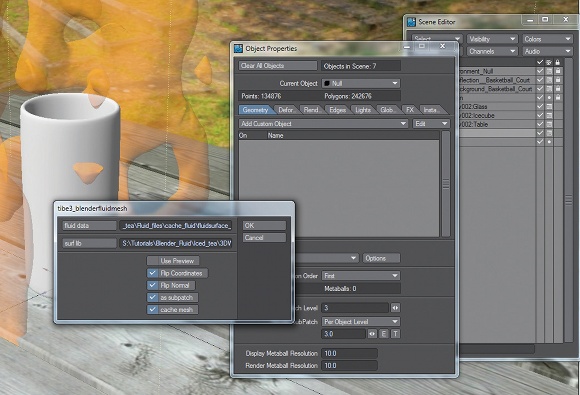The height and width of the screenshot is (395, 580).
Task: Open the Colors dropdown in Scene Editor
Action: (x=547, y=39)
